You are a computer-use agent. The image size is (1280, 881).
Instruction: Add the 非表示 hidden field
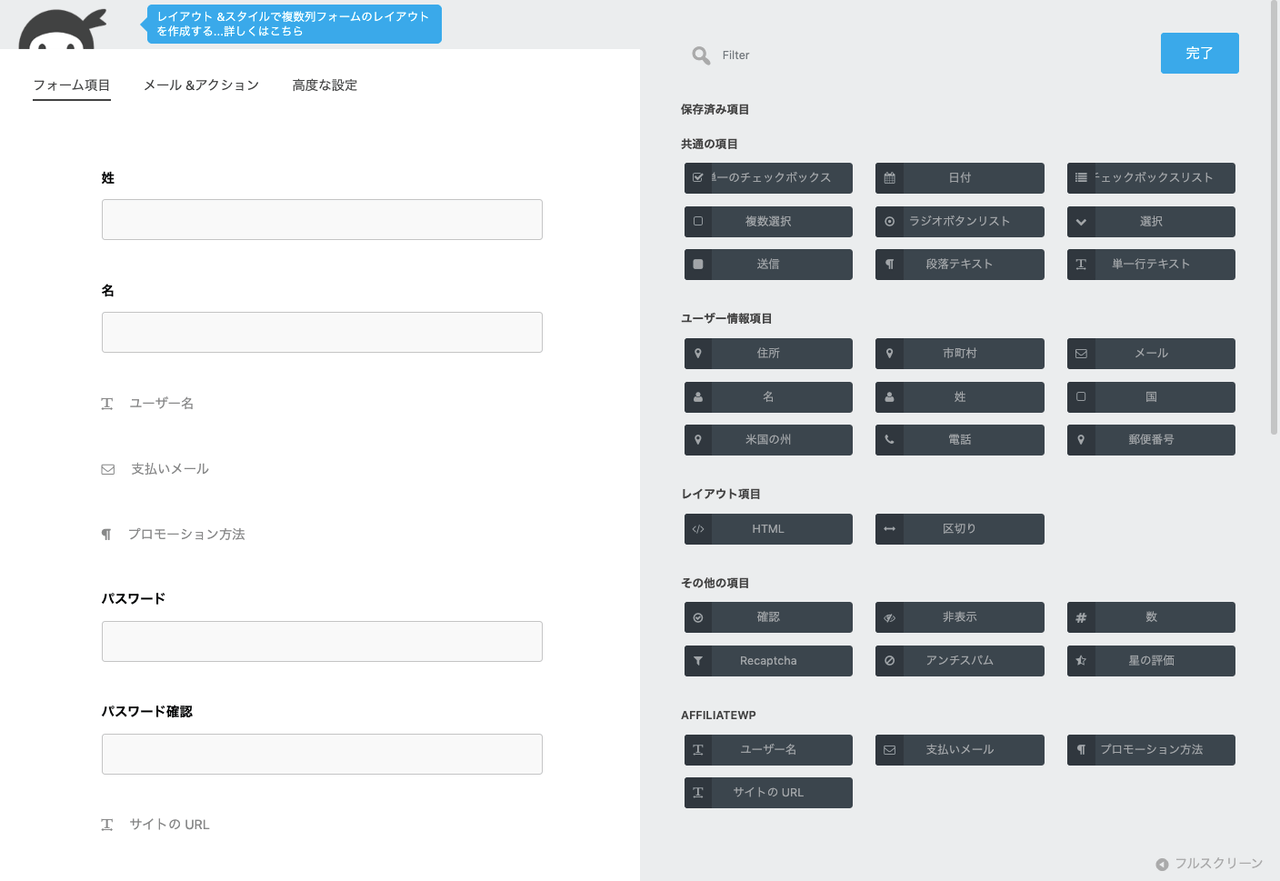pyautogui.click(x=959, y=617)
